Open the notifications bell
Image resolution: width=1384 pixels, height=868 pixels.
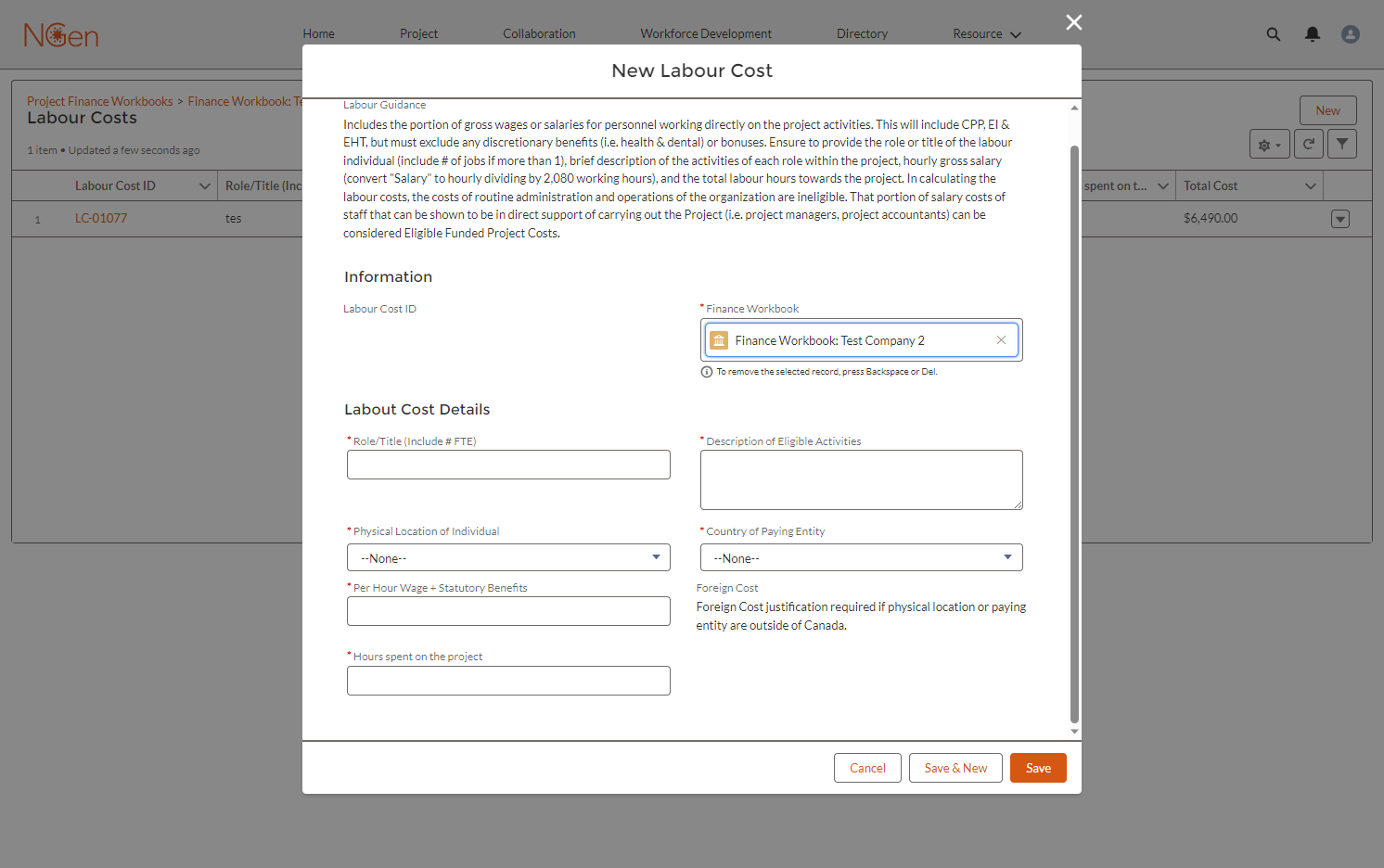click(1313, 34)
